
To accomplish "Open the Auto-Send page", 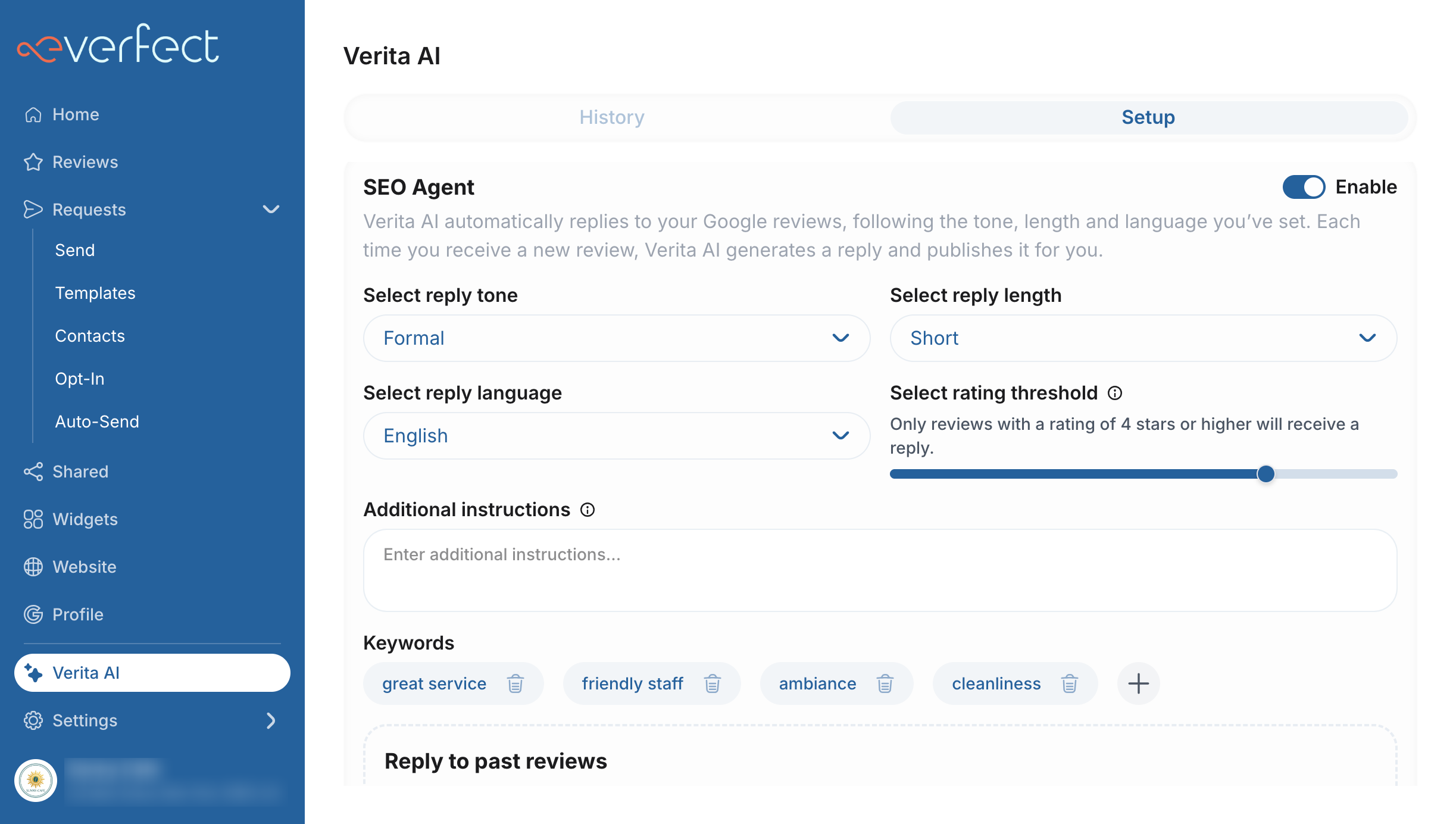I will click(97, 422).
